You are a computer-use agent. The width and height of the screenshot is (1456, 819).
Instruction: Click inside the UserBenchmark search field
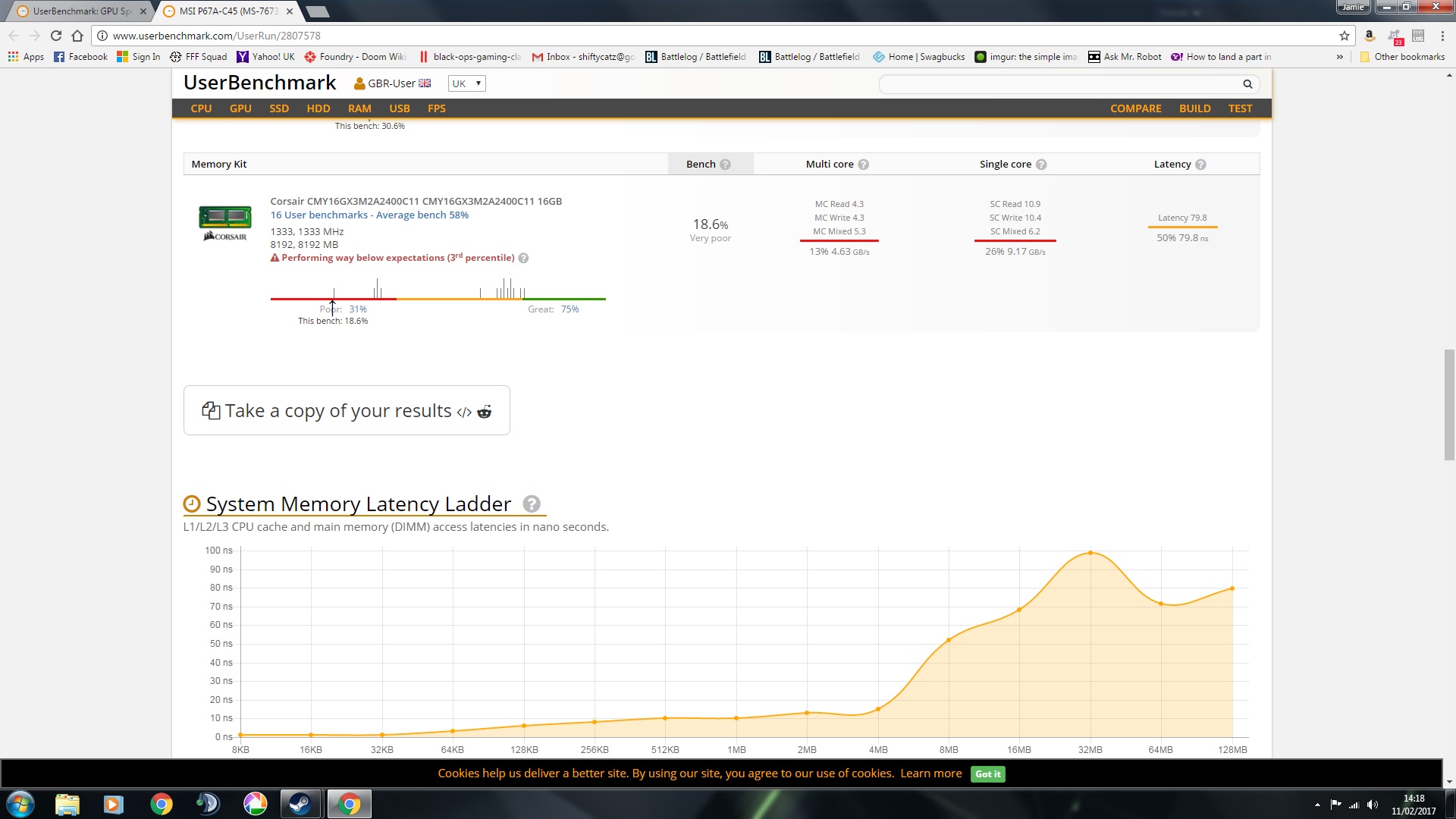1059,84
